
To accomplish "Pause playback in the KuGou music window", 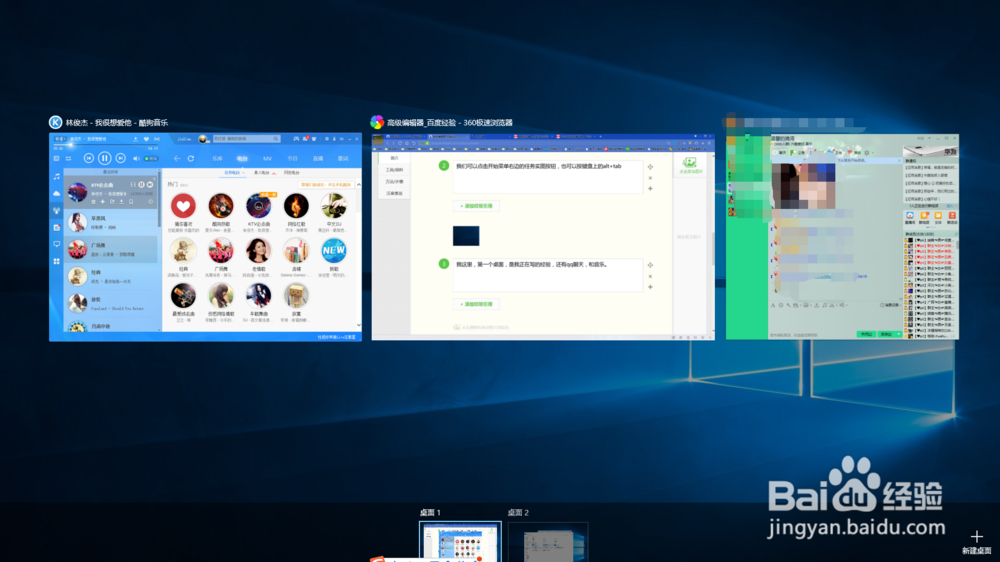I will [x=105, y=158].
